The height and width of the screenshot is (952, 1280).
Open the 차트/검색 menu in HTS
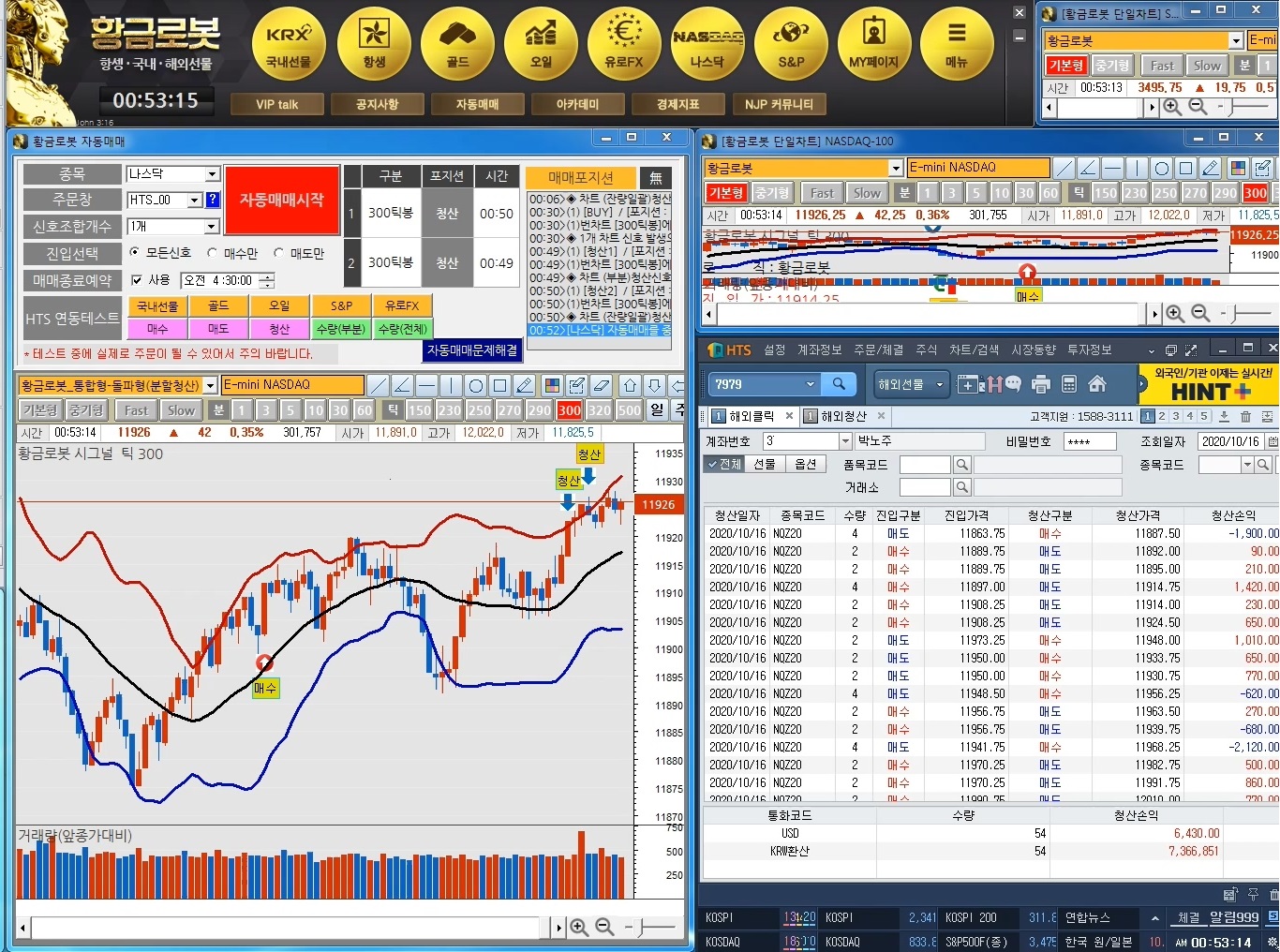point(974,350)
